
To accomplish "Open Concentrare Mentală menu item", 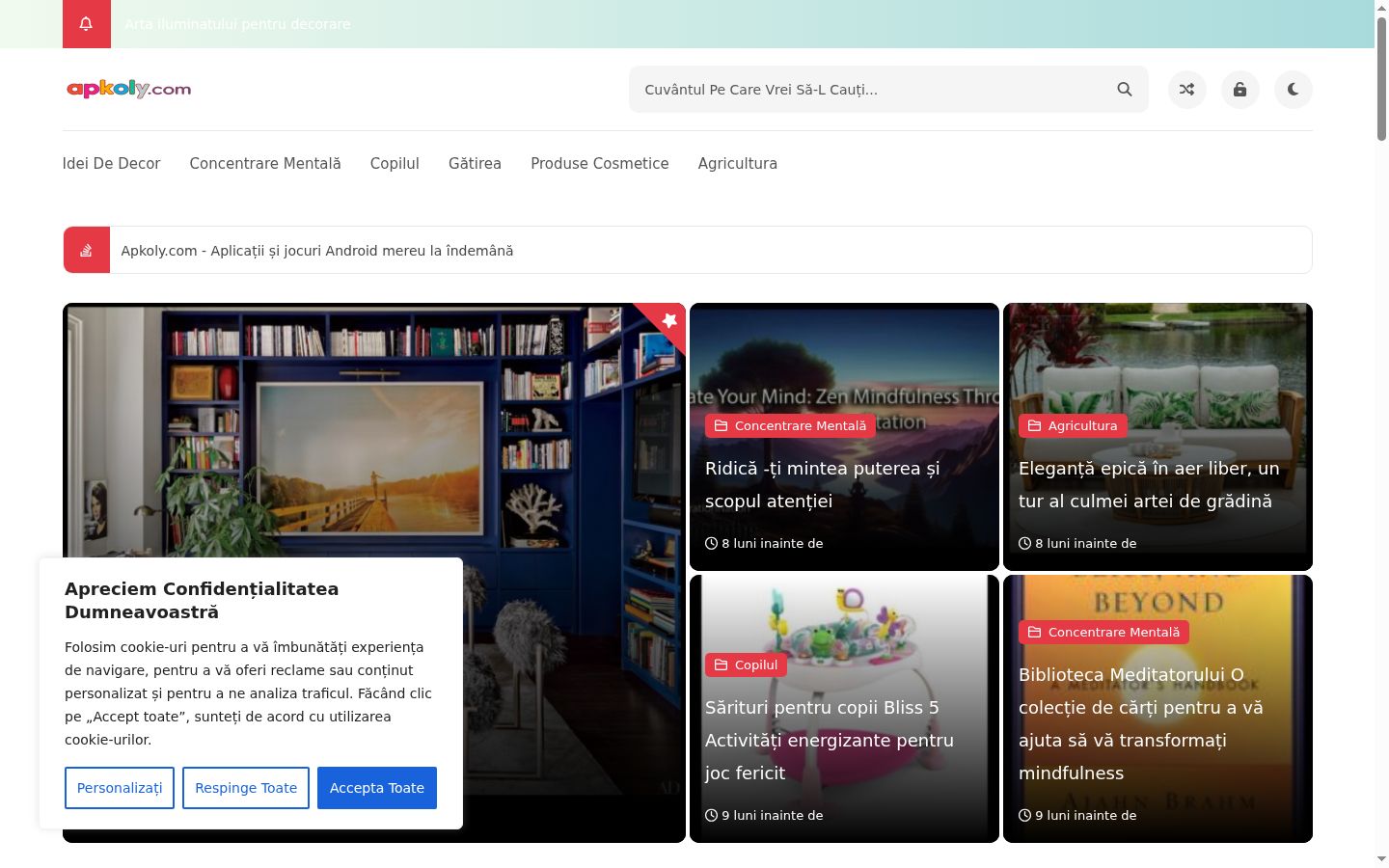I will (265, 164).
